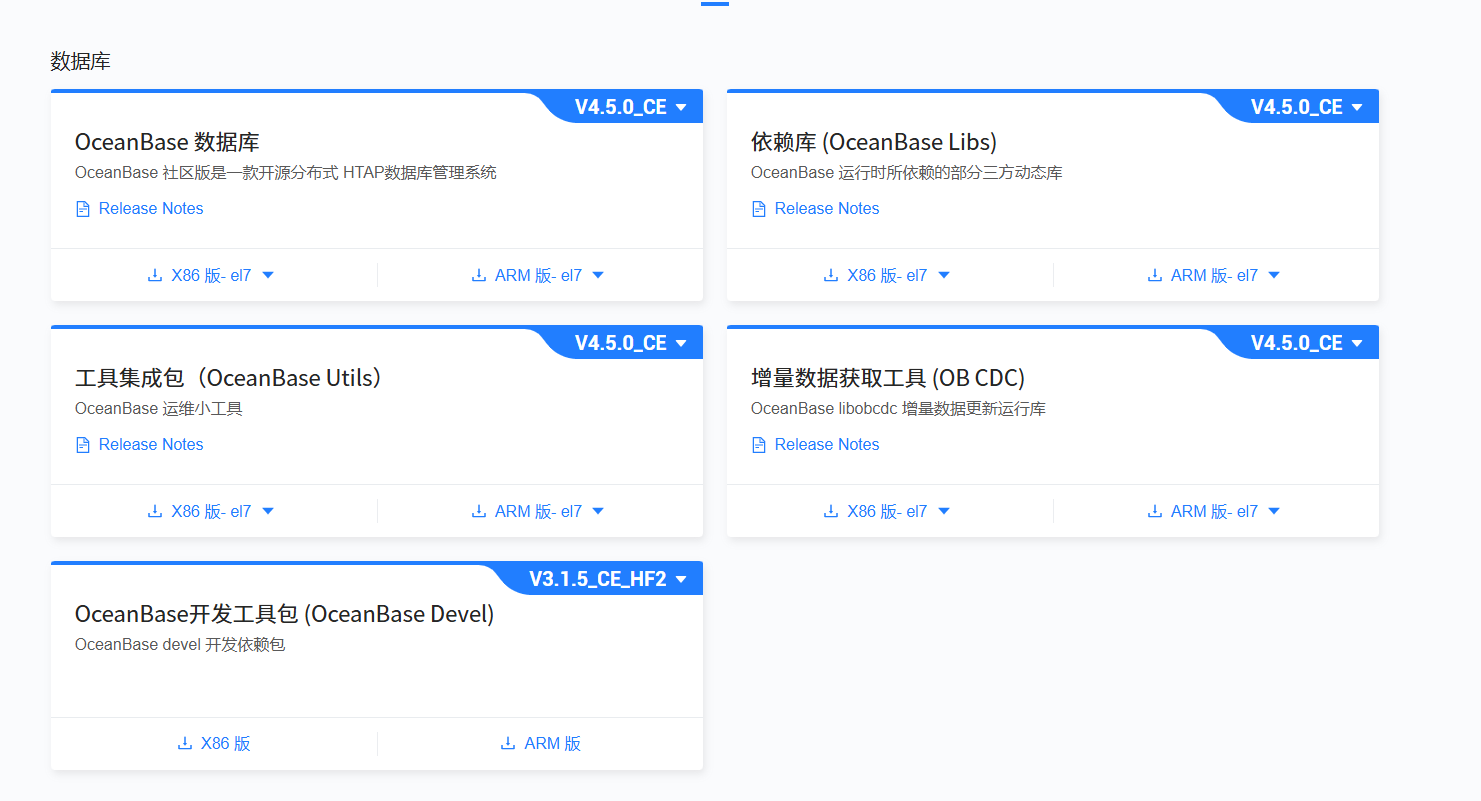Click the document icon beside Release Notes on OceanBase Libs card
Viewport: 1481px width, 801px height.
point(758,207)
